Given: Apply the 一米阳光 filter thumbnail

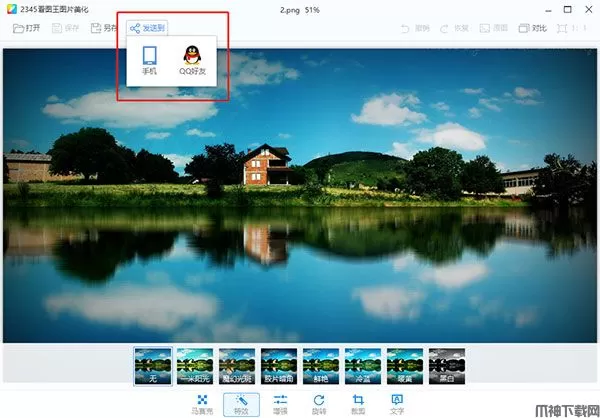Looking at the screenshot, I should pos(194,367).
